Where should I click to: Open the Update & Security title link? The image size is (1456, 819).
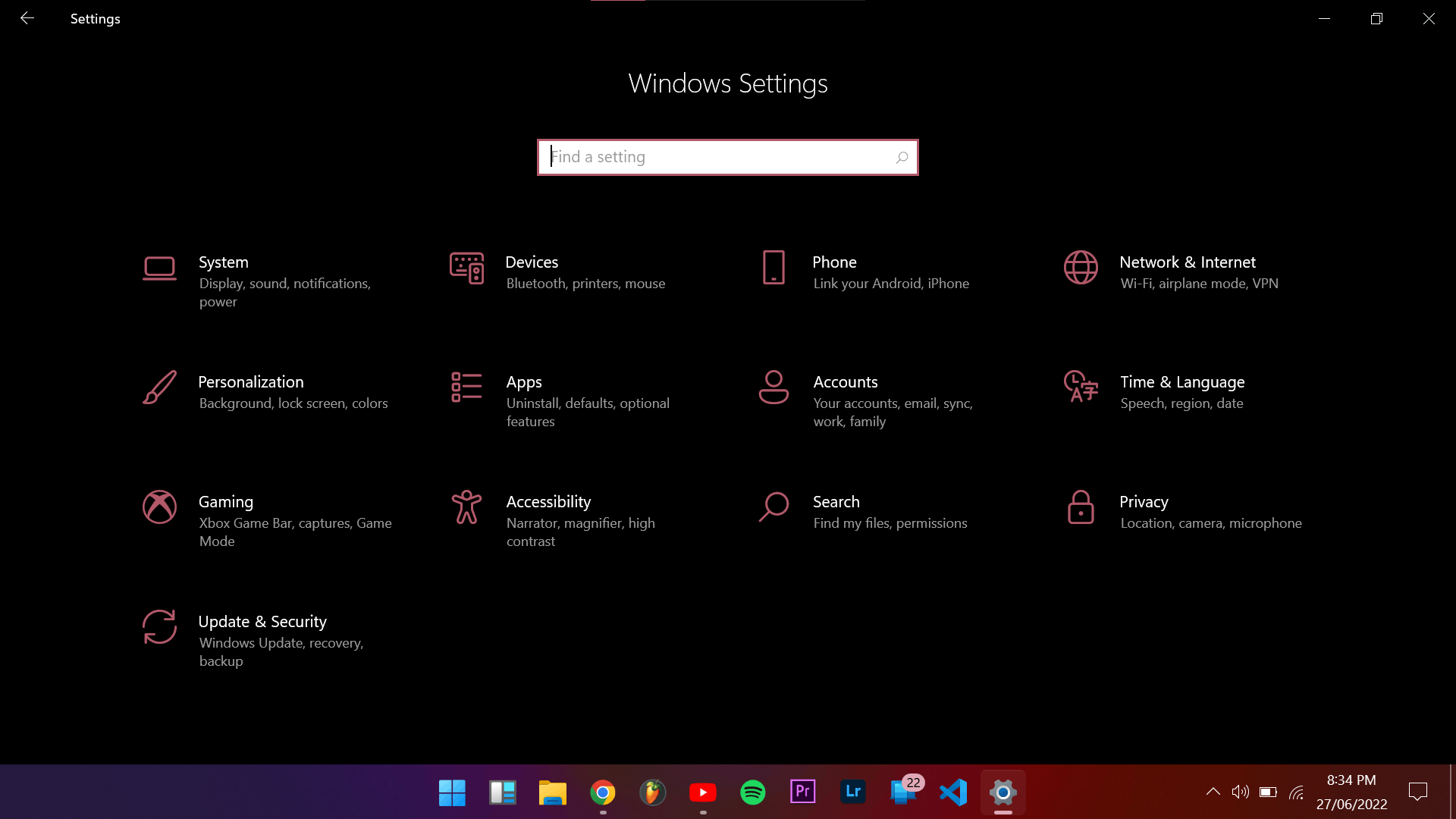(x=262, y=622)
